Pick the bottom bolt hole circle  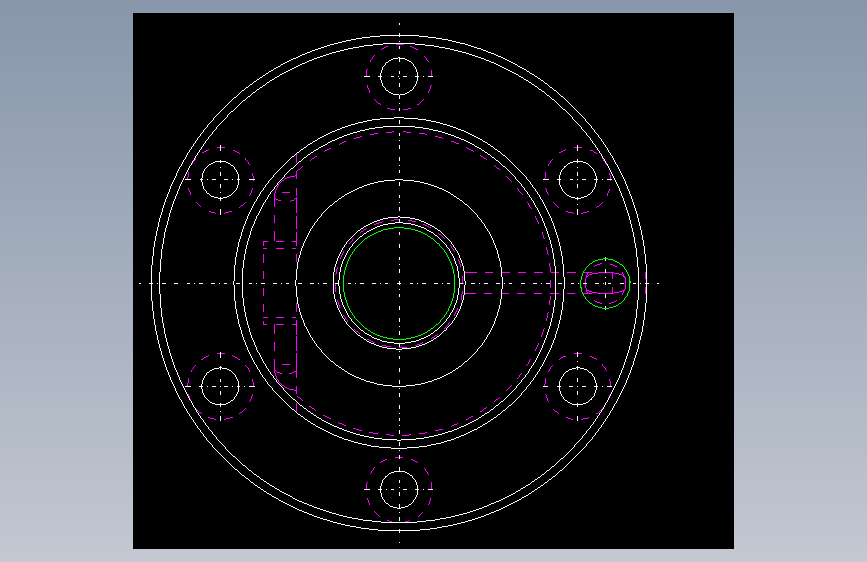click(x=399, y=489)
